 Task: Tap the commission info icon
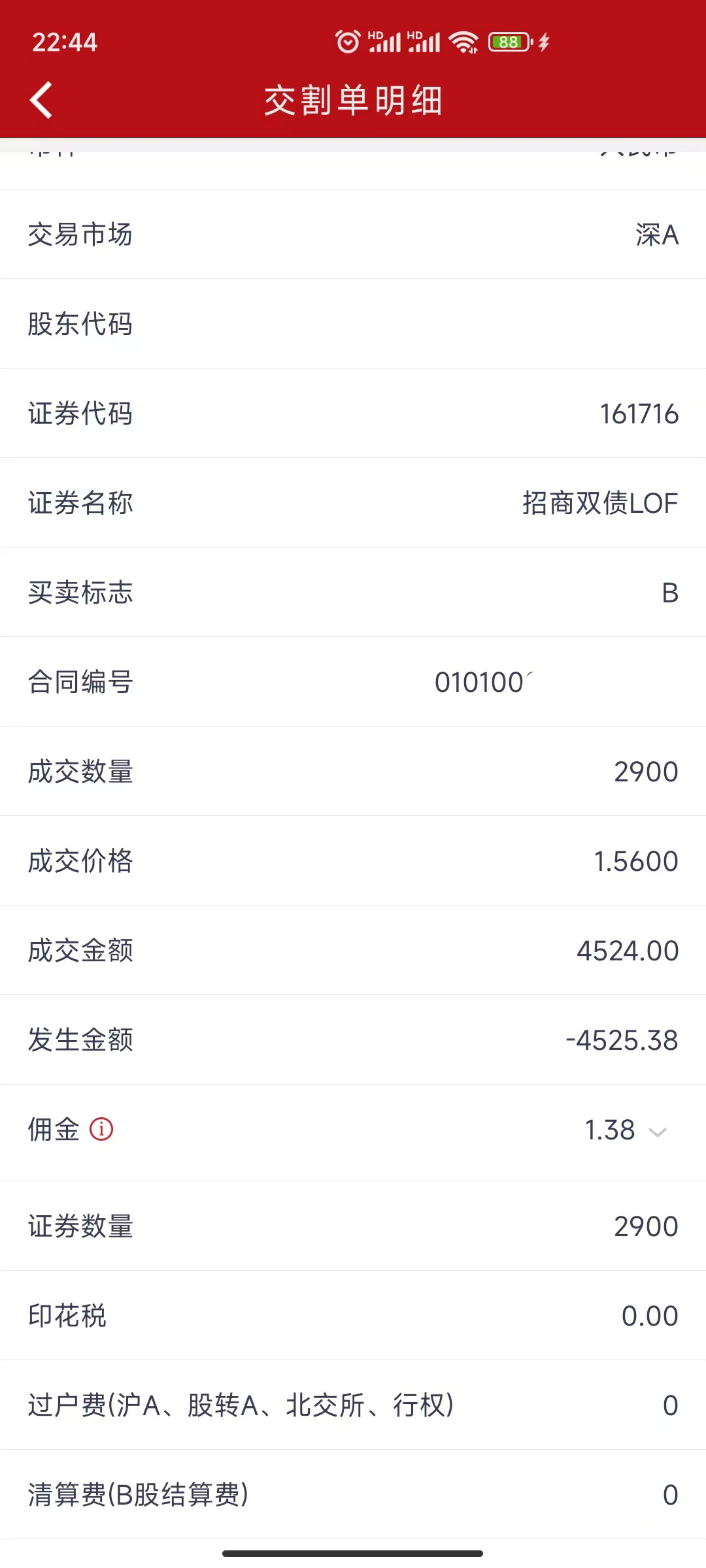(x=101, y=1129)
